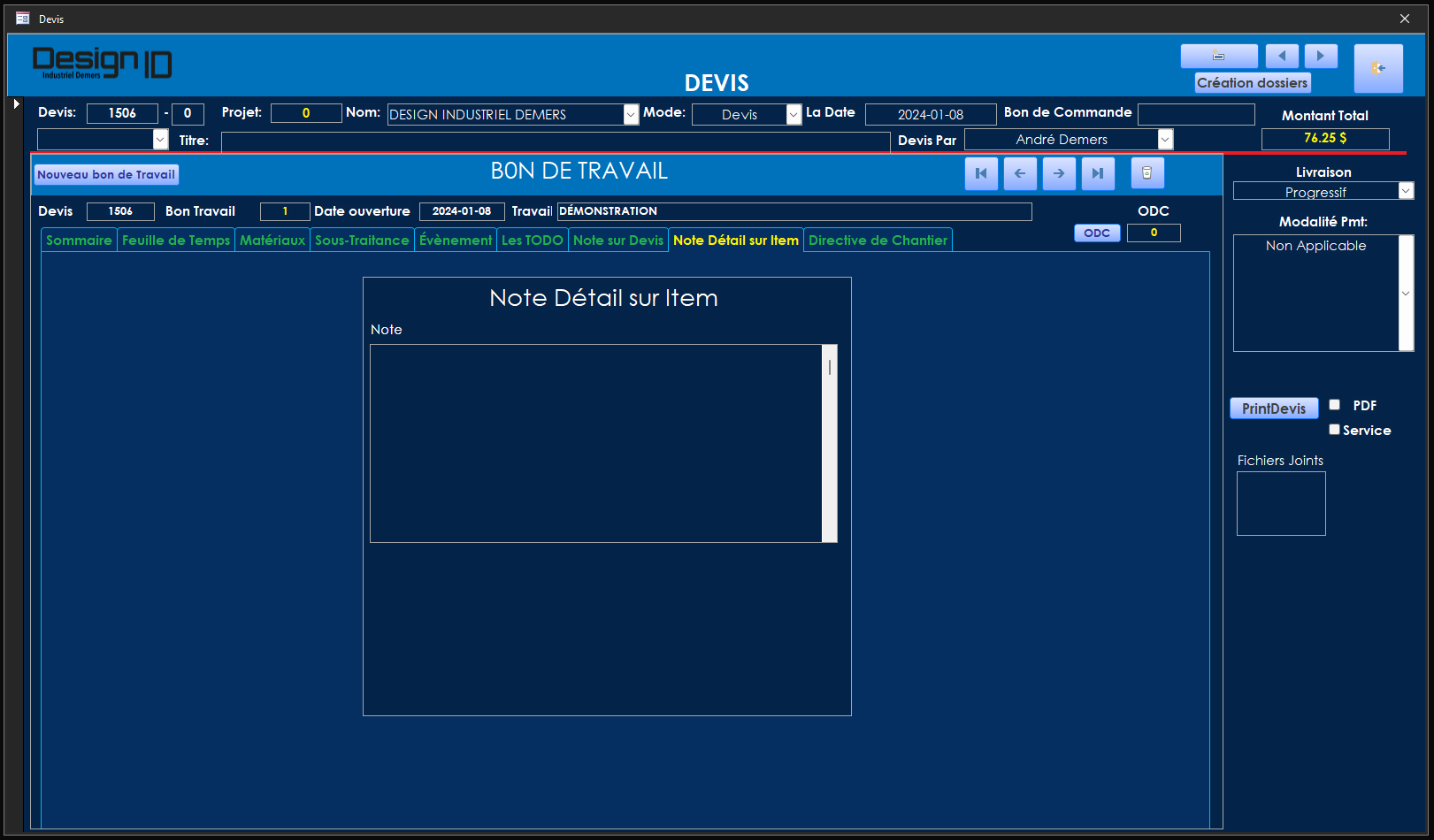Expand the Nom client dropdown
The width and height of the screenshot is (1434, 840).
[631, 115]
